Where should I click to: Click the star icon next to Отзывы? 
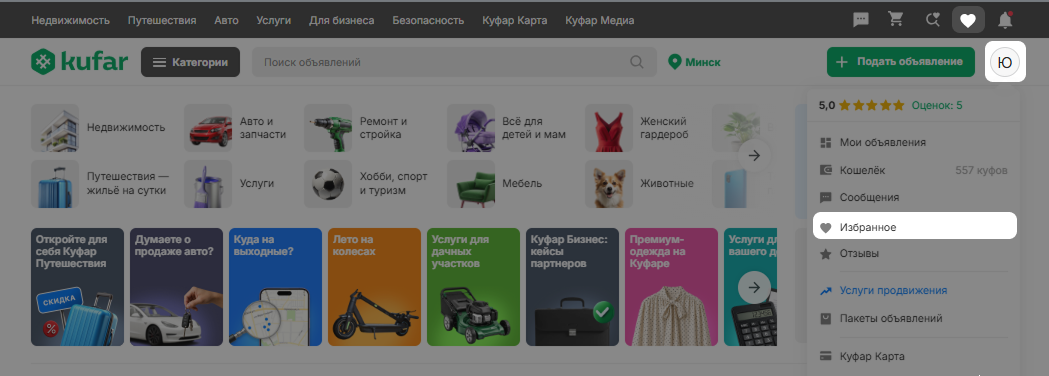click(x=826, y=254)
